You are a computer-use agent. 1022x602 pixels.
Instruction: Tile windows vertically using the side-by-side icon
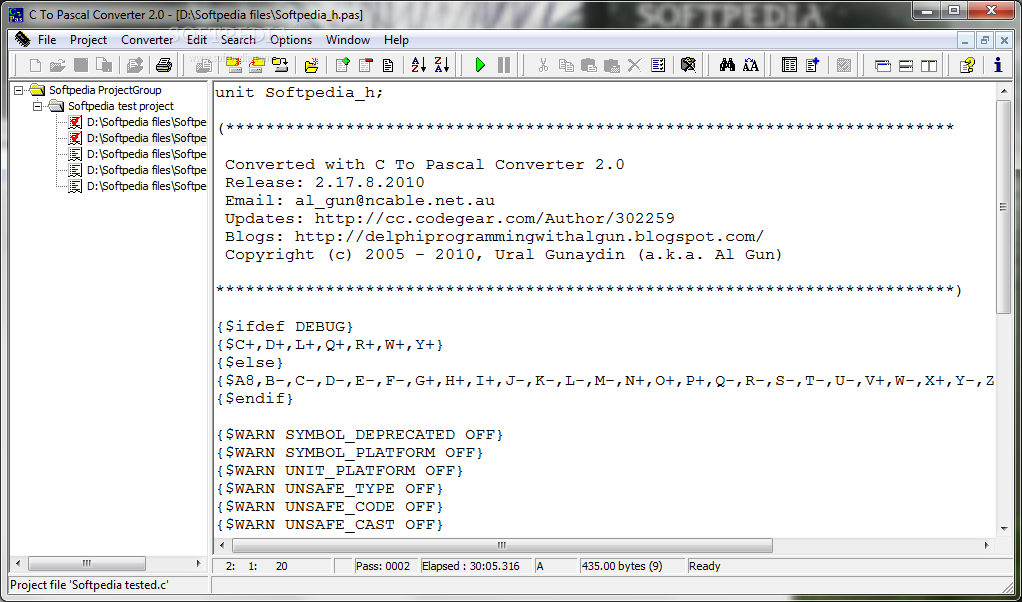click(929, 64)
